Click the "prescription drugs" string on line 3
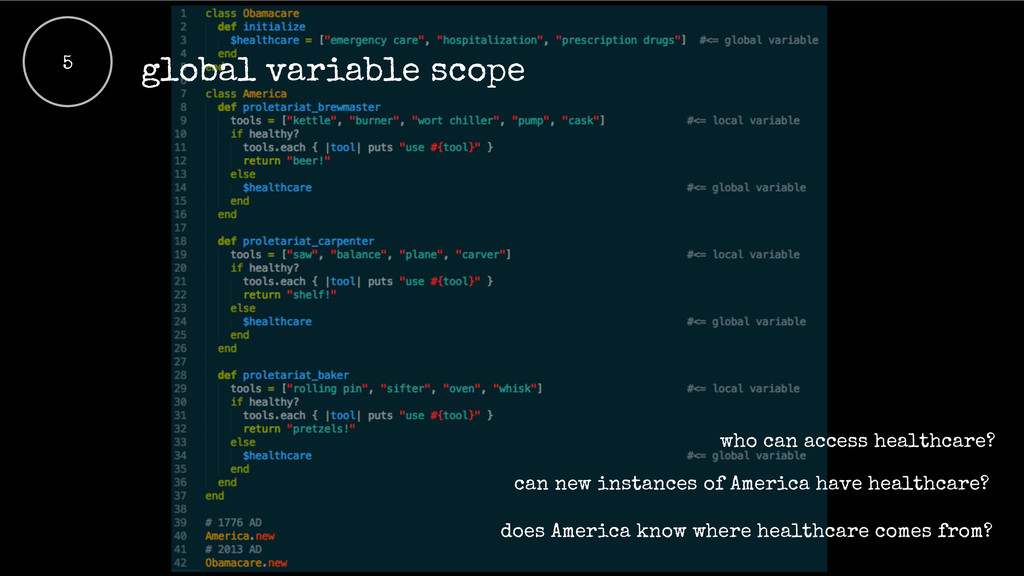This screenshot has height=576, width=1024. (618, 40)
